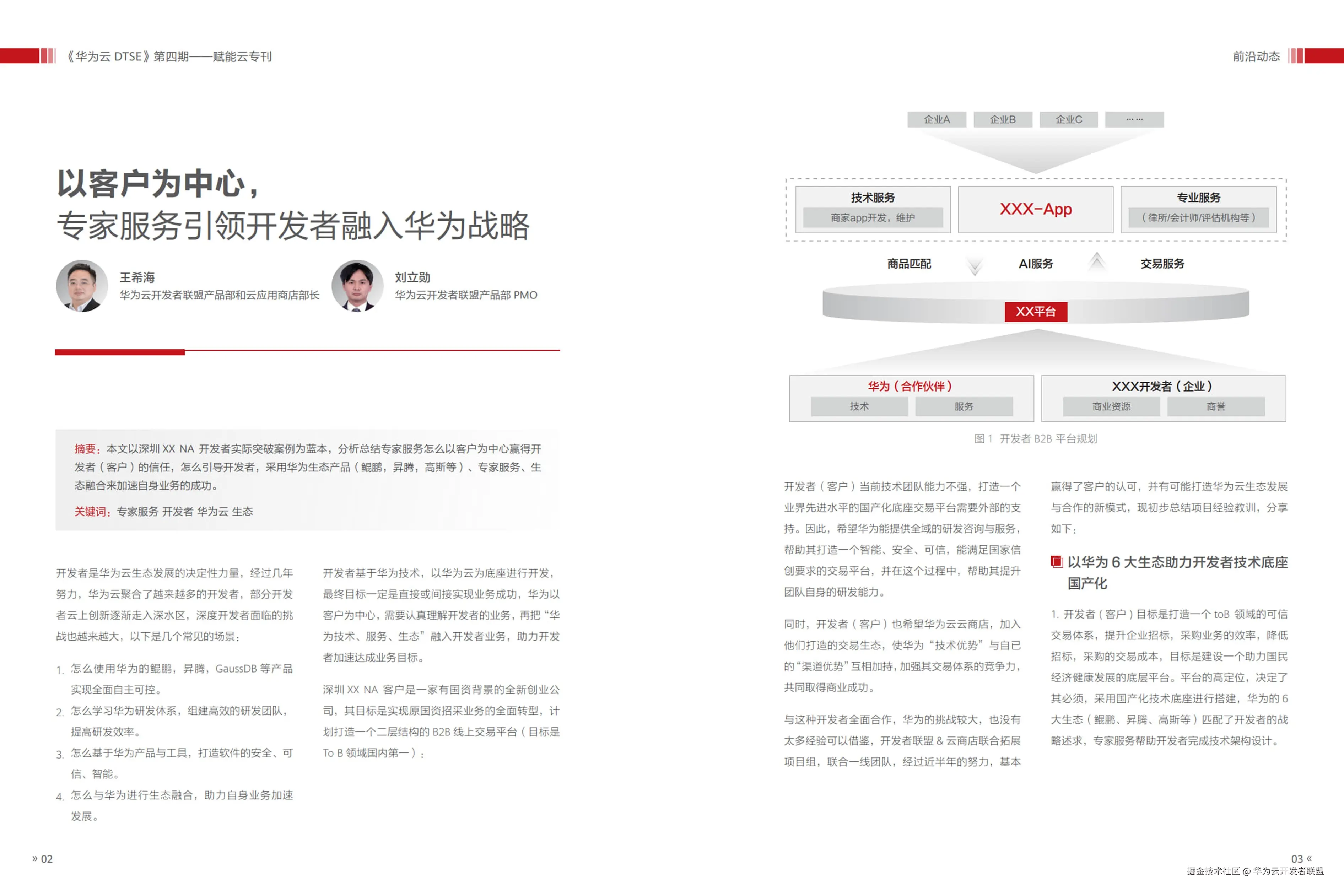Click the 企业C box at top
The width and height of the screenshot is (1344, 896).
(x=1069, y=119)
